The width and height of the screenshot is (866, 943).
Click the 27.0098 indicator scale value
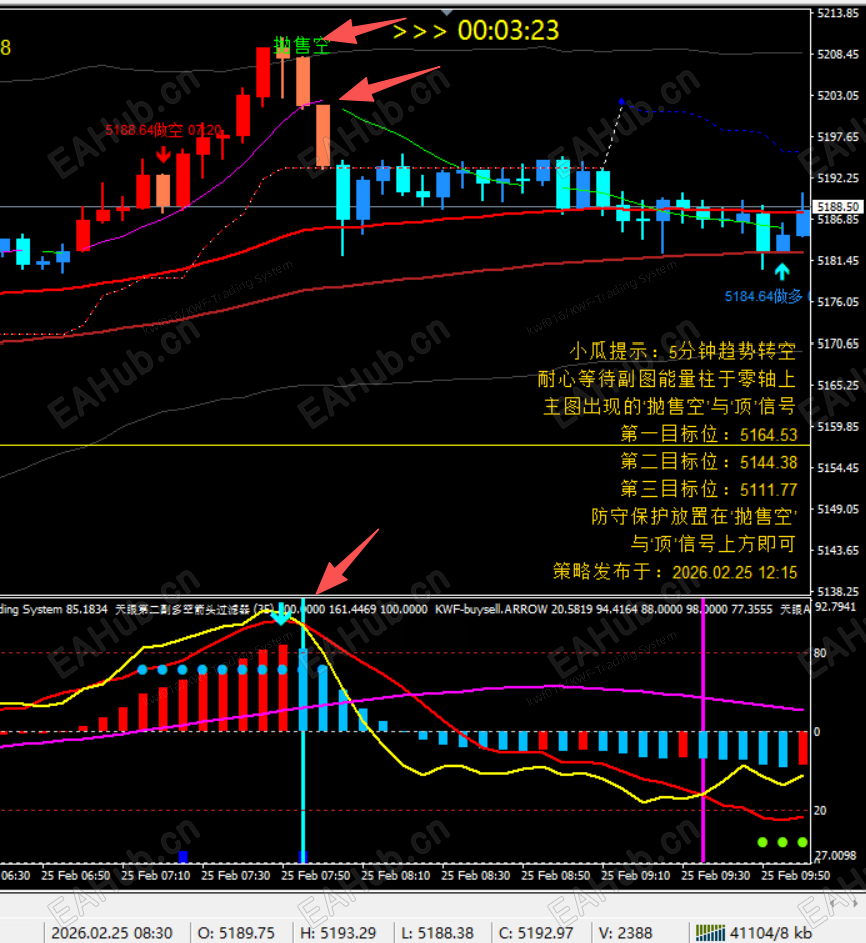[x=835, y=855]
